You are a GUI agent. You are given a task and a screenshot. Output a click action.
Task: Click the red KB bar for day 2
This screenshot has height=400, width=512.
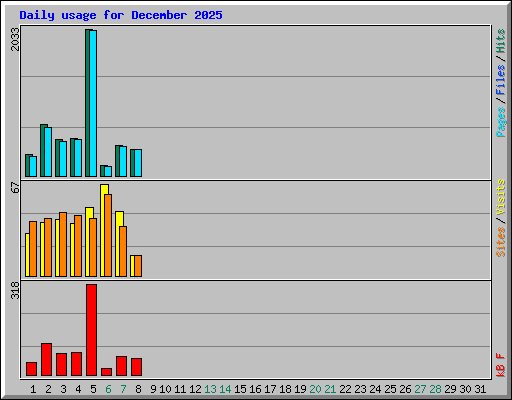pyautogui.click(x=46, y=360)
